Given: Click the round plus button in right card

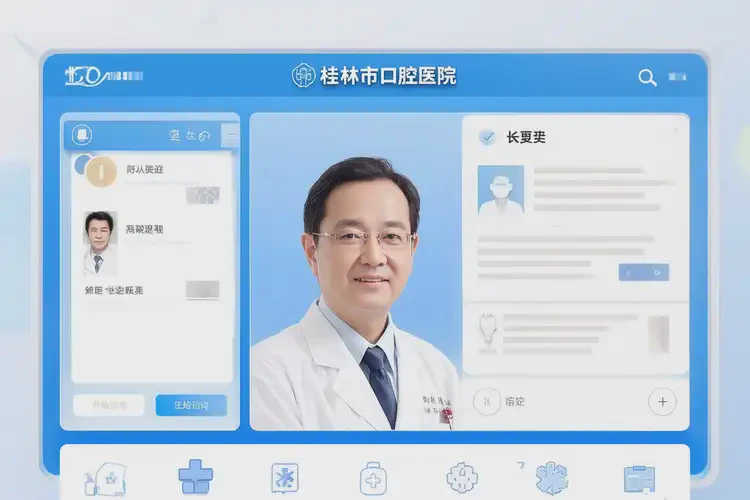Looking at the screenshot, I should pyautogui.click(x=662, y=402).
